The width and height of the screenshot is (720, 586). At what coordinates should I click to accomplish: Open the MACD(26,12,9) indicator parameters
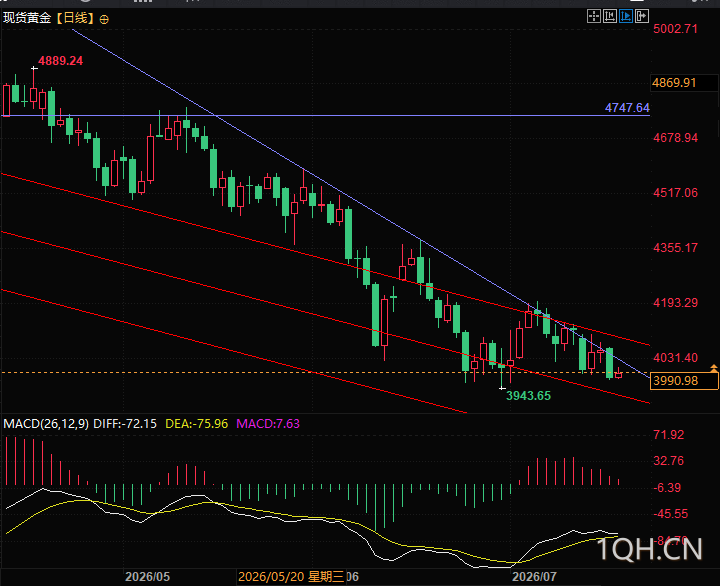pyautogui.click(x=46, y=423)
